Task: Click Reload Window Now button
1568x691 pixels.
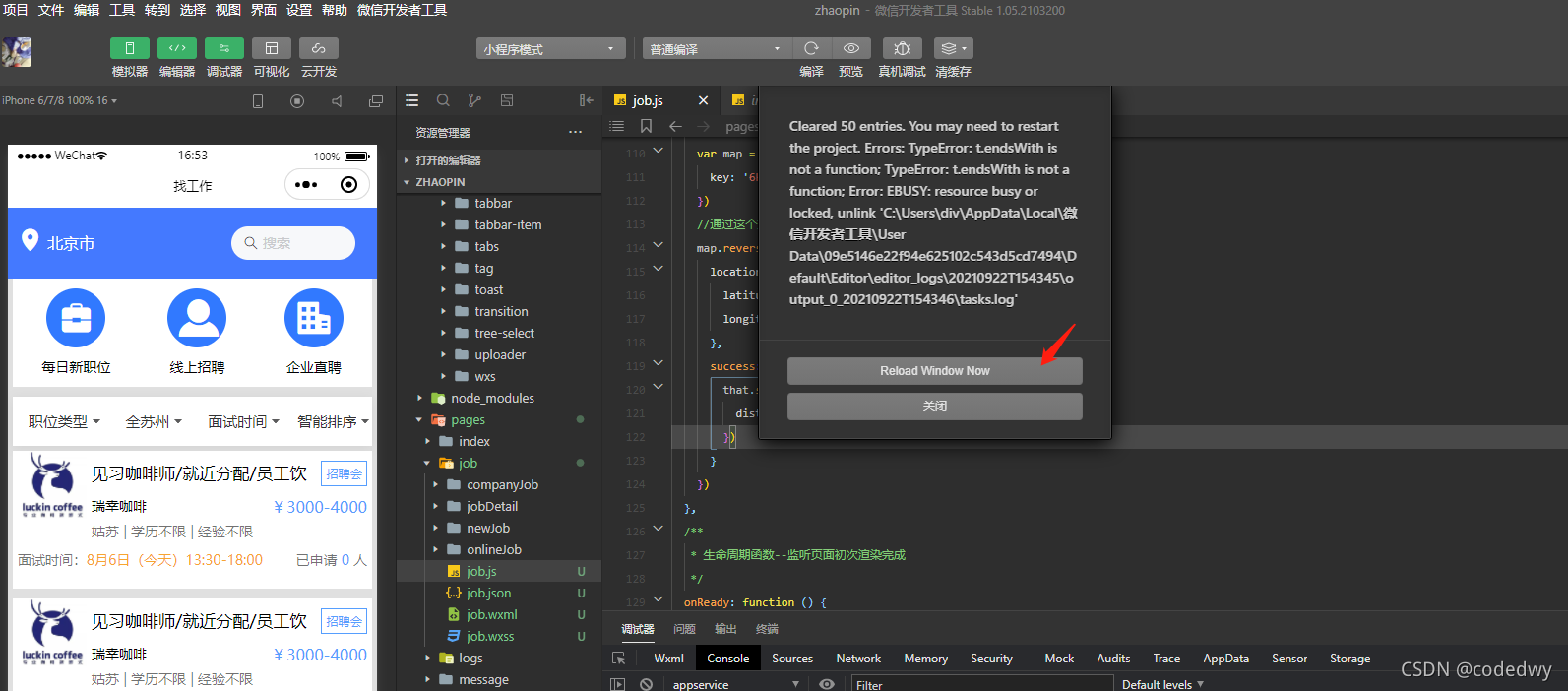Action: pyautogui.click(x=935, y=371)
